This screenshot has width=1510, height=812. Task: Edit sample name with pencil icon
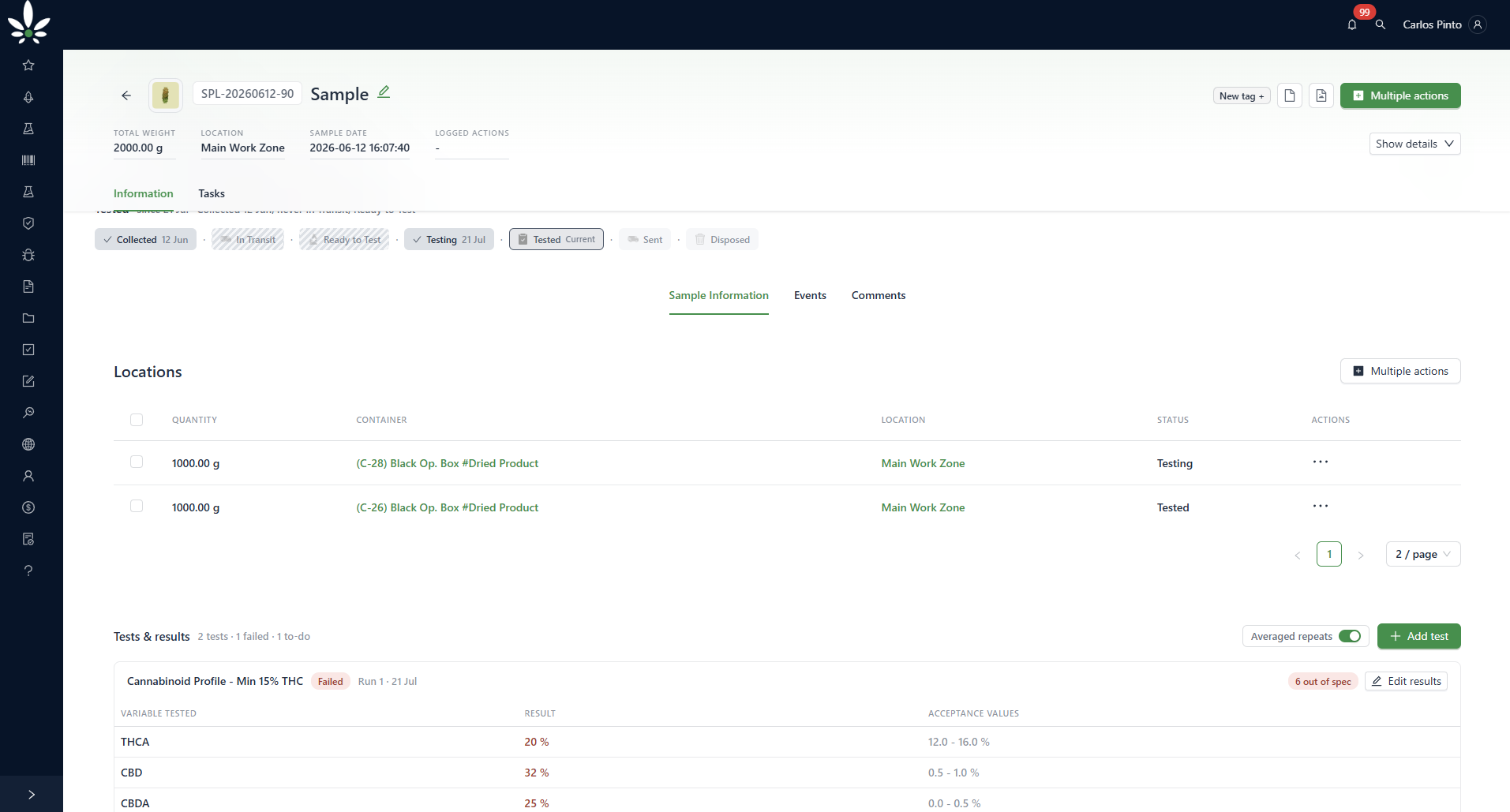[x=384, y=92]
